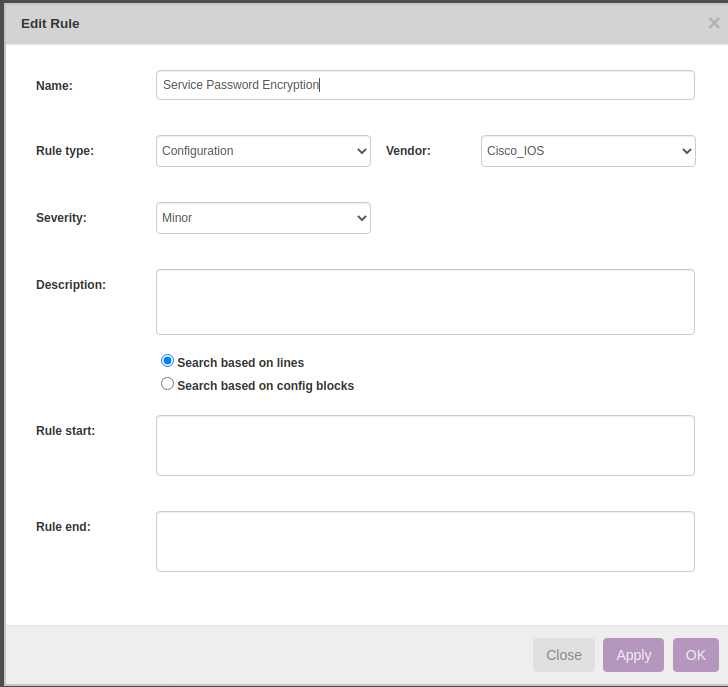The image size is (728, 687).
Task: Click the Name input field
Action: (x=425, y=85)
